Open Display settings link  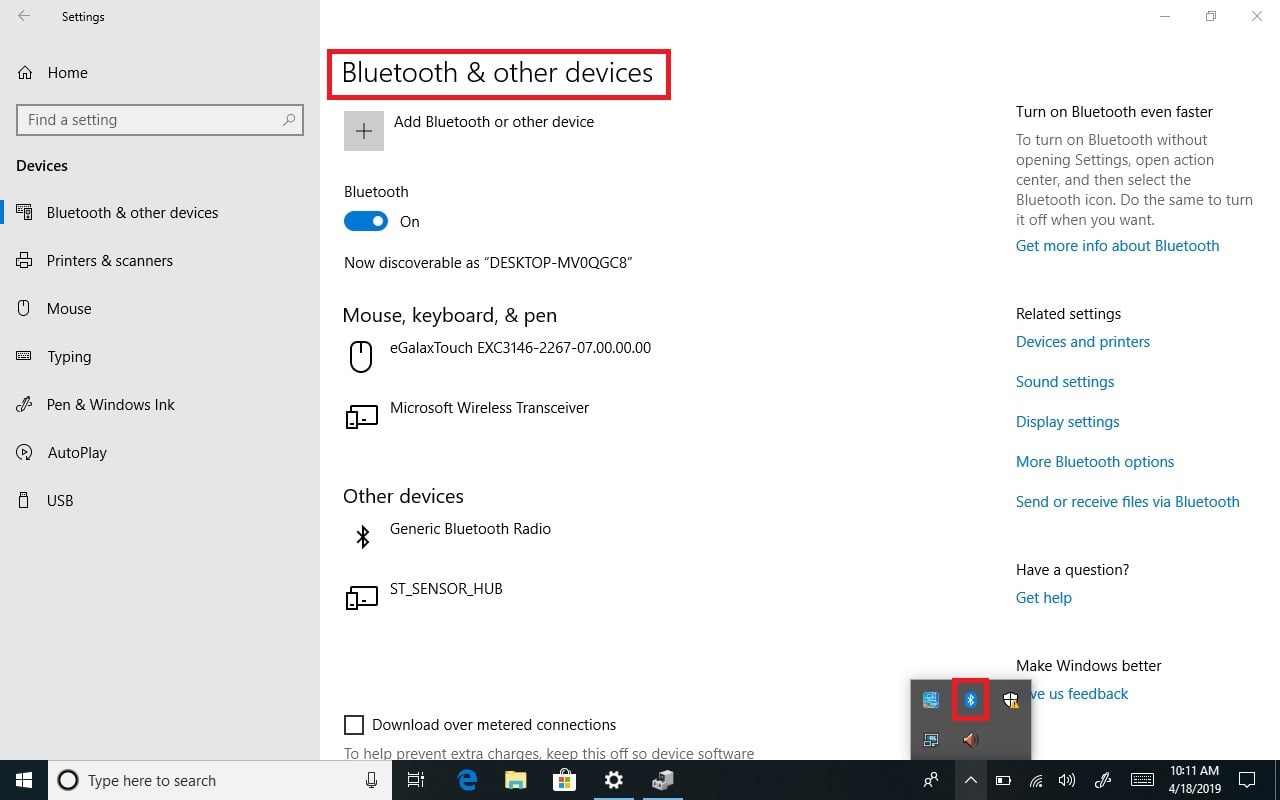(1068, 422)
